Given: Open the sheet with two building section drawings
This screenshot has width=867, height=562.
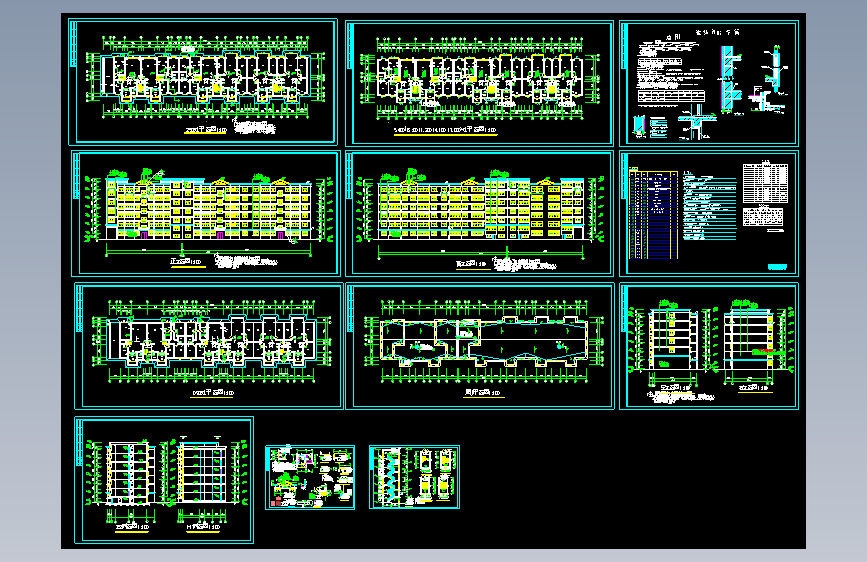Looking at the screenshot, I should tap(164, 480).
